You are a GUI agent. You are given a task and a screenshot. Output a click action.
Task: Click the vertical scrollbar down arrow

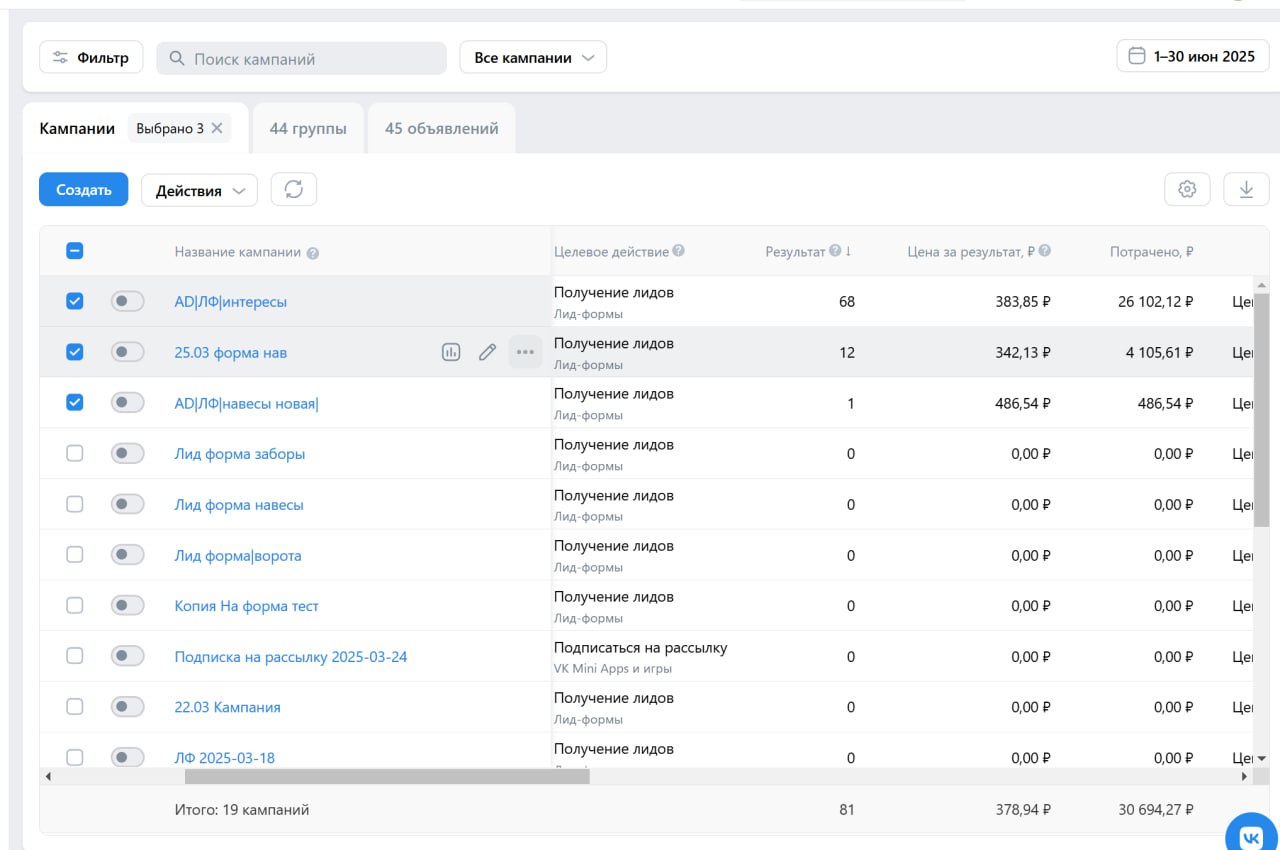1261,759
